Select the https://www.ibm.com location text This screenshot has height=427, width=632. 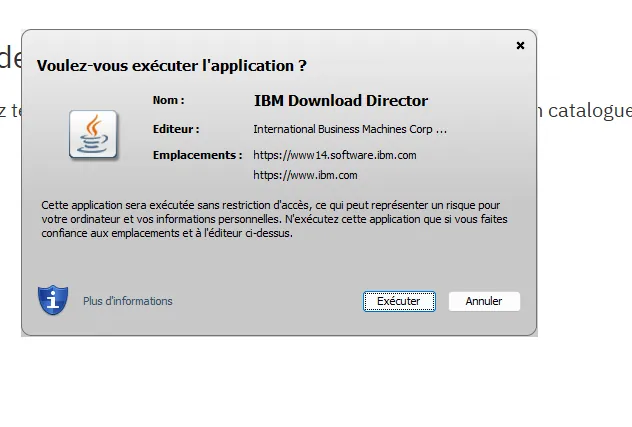(305, 175)
